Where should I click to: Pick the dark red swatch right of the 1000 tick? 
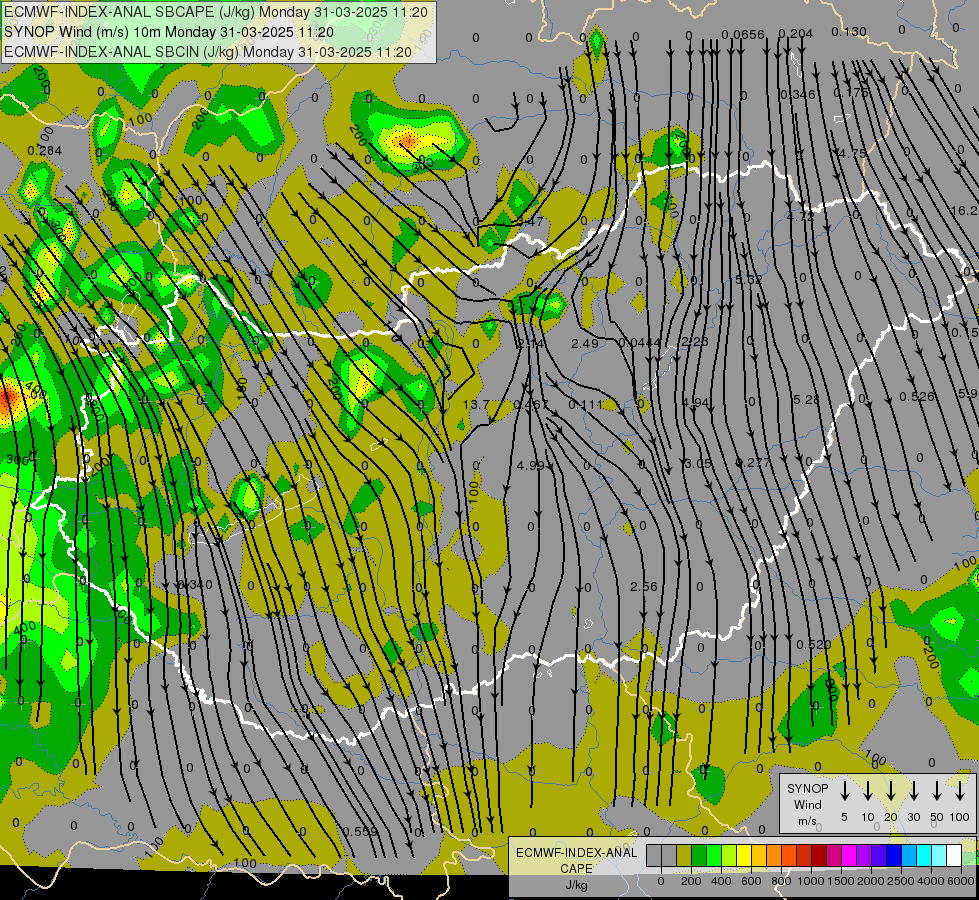point(819,855)
